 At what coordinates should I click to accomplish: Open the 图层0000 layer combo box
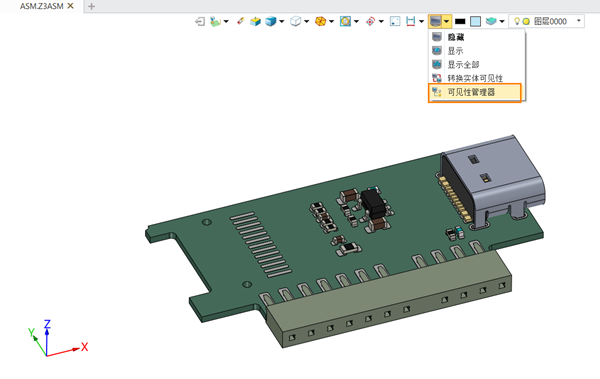click(x=546, y=21)
